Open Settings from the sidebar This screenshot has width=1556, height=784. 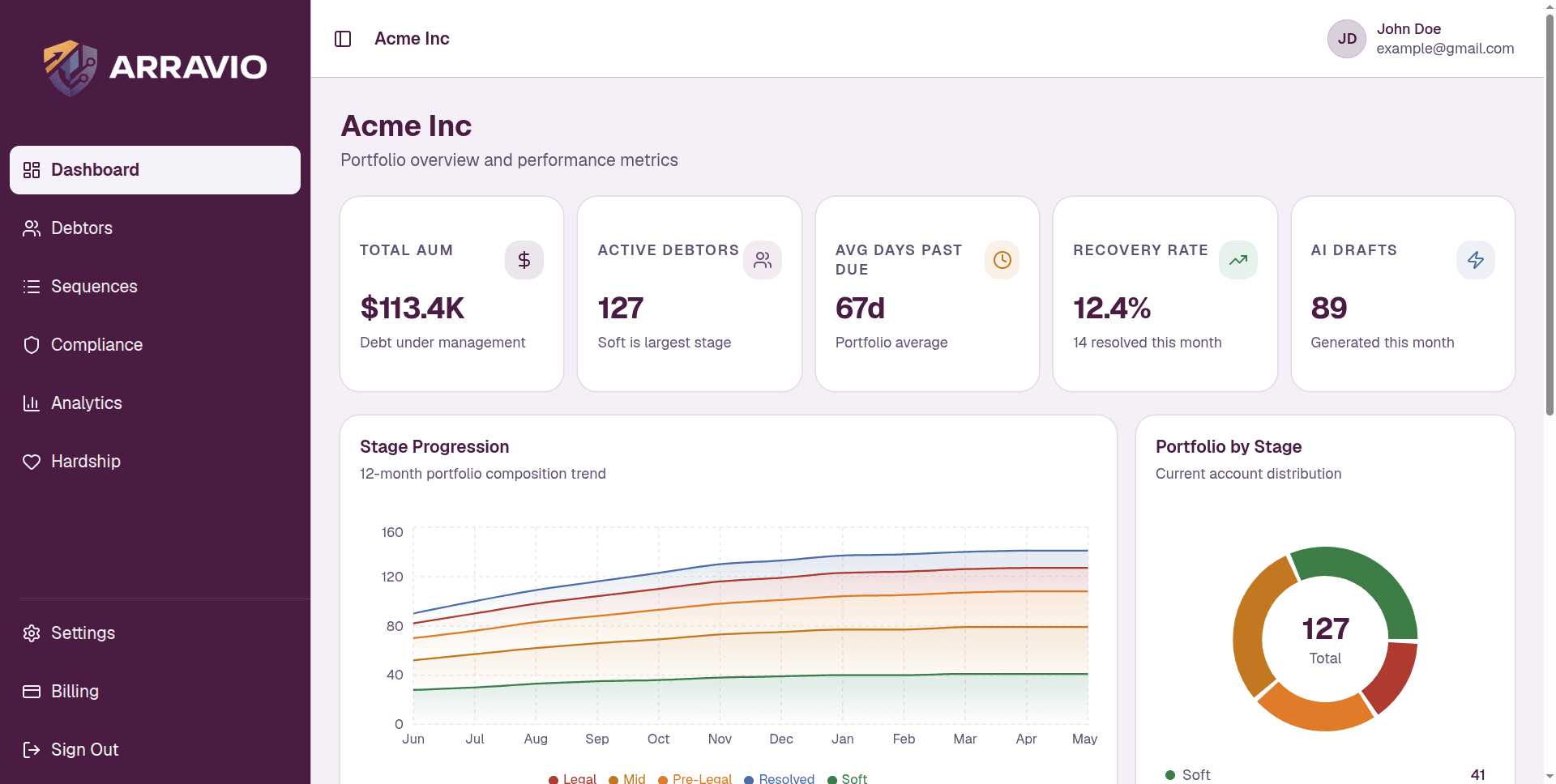point(155,633)
